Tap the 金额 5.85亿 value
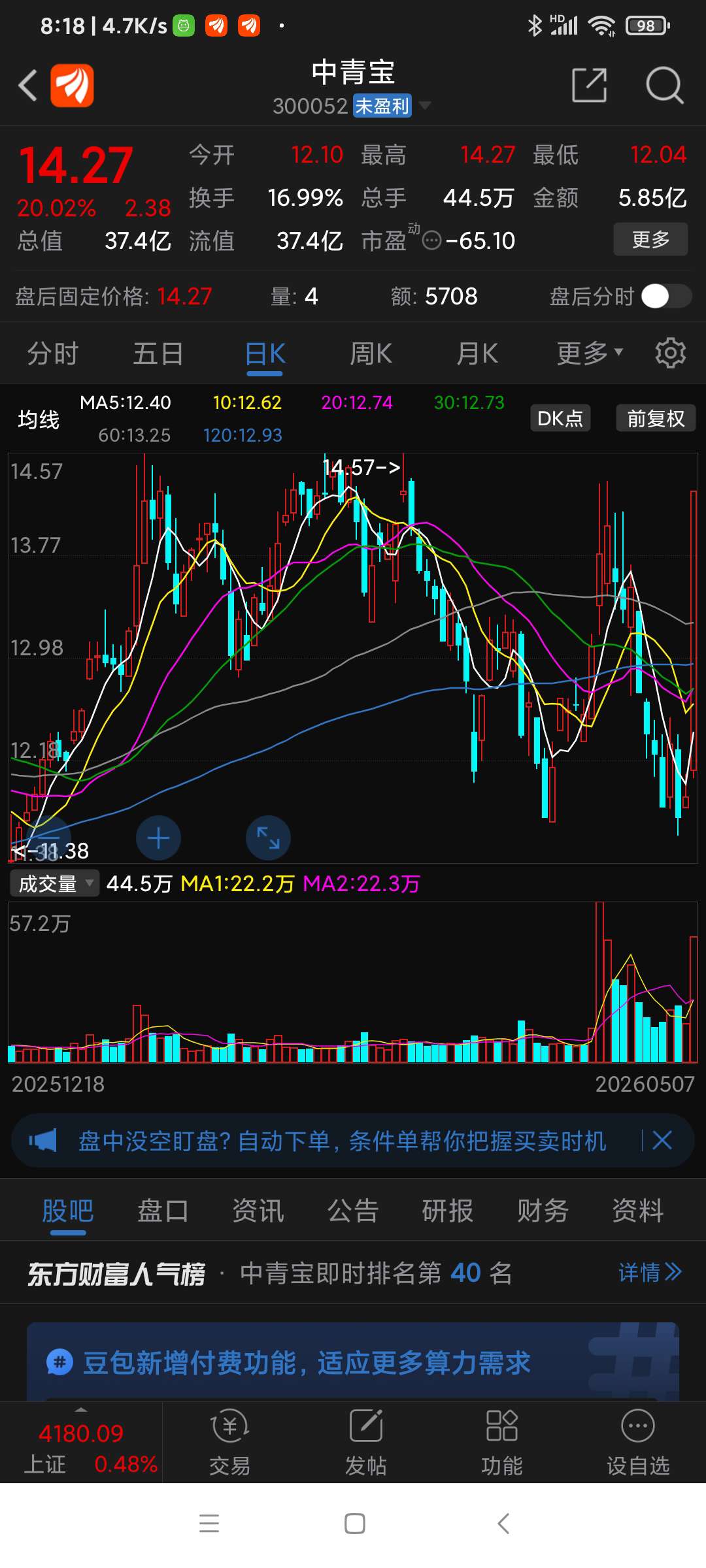This screenshot has width=706, height=1568. click(652, 197)
